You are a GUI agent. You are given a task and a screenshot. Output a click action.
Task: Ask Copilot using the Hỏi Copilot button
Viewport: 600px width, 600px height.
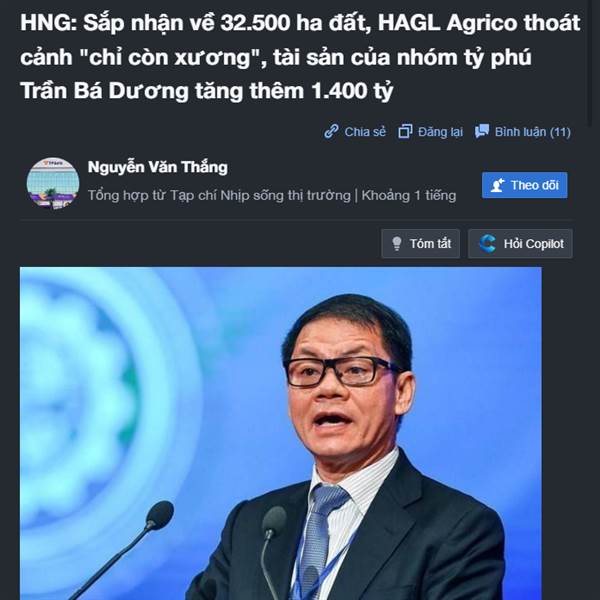coord(520,243)
